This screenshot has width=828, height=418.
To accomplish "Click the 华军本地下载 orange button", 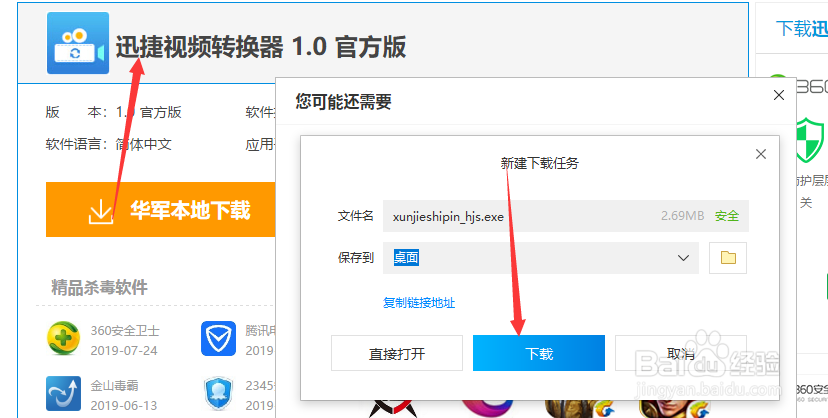I will (x=161, y=210).
